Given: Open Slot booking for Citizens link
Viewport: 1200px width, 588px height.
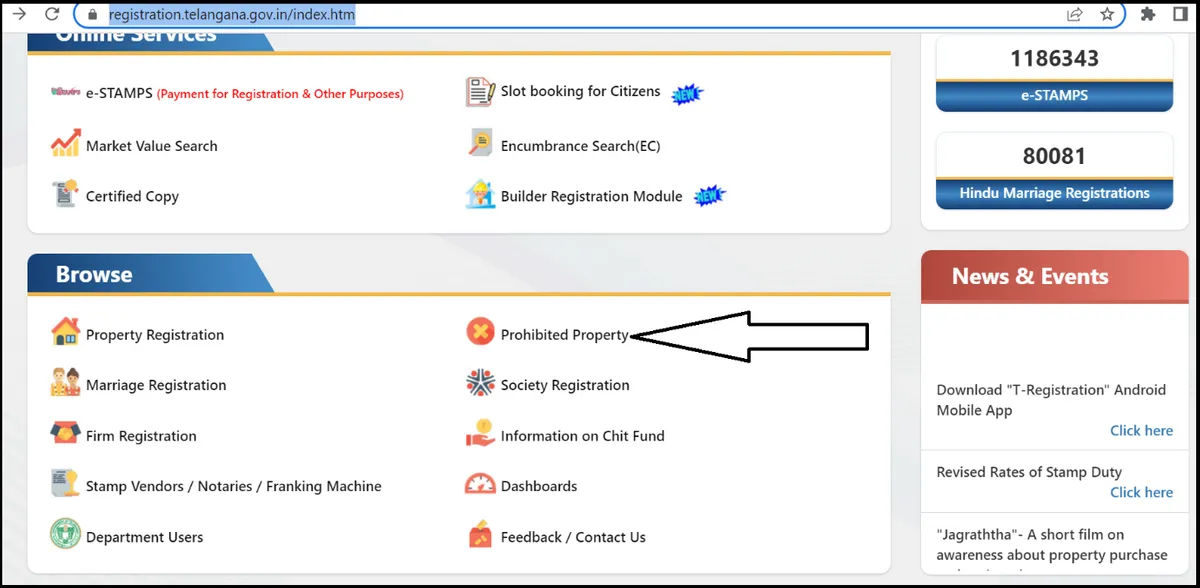Looking at the screenshot, I should point(580,92).
